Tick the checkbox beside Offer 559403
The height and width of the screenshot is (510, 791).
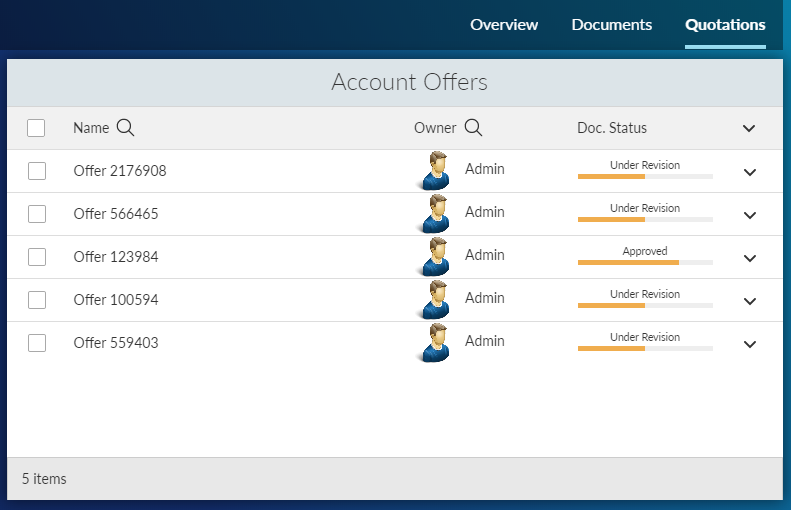pos(37,343)
